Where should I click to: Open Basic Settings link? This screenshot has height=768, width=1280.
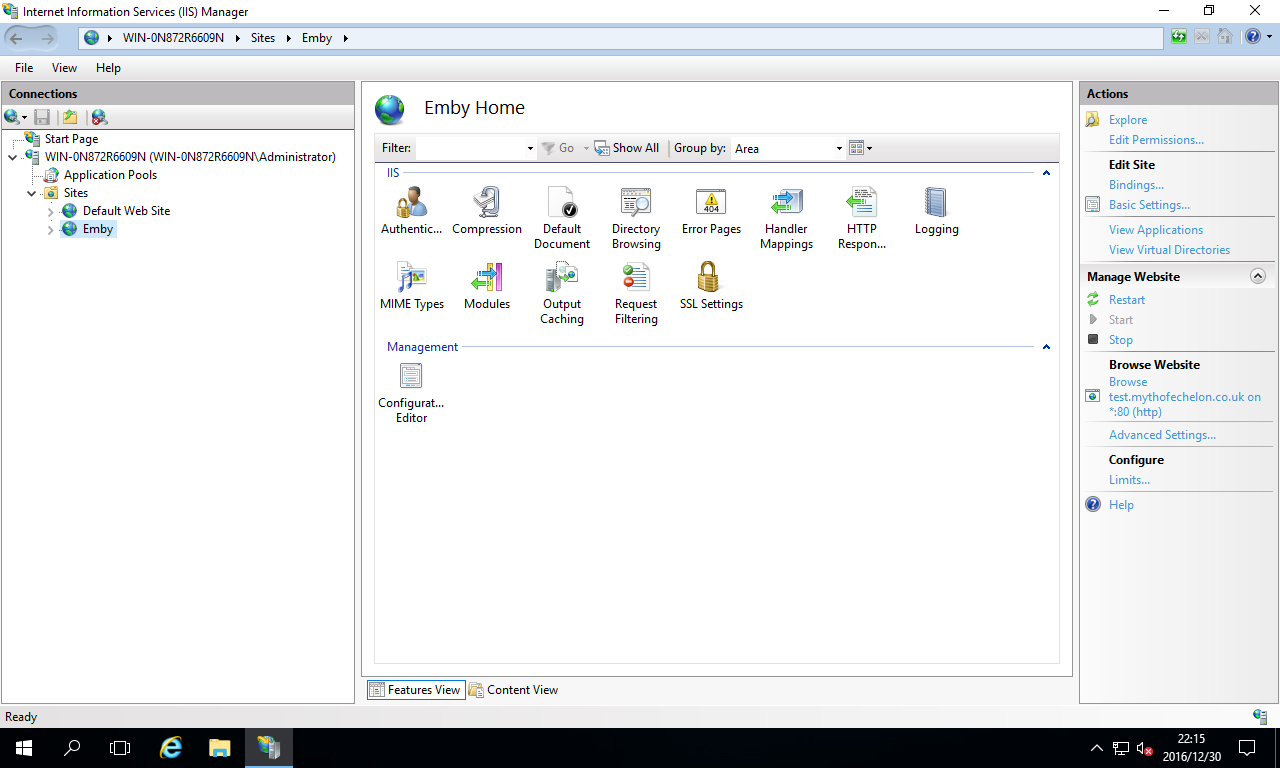coord(1149,205)
